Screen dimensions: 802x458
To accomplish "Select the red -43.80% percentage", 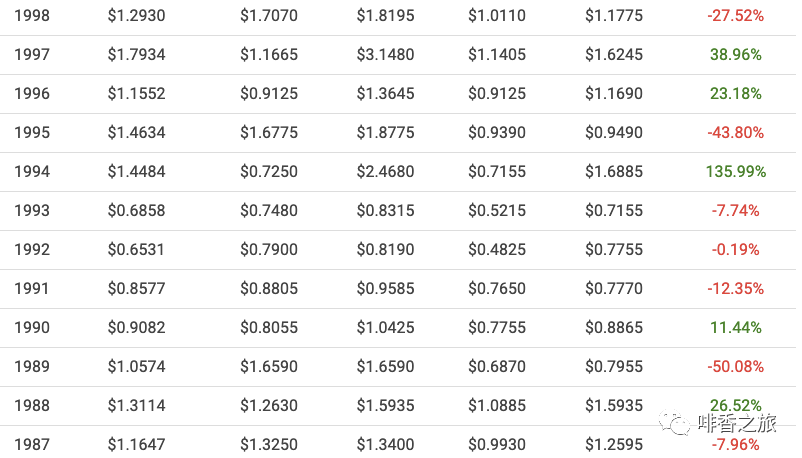I will pyautogui.click(x=735, y=133).
